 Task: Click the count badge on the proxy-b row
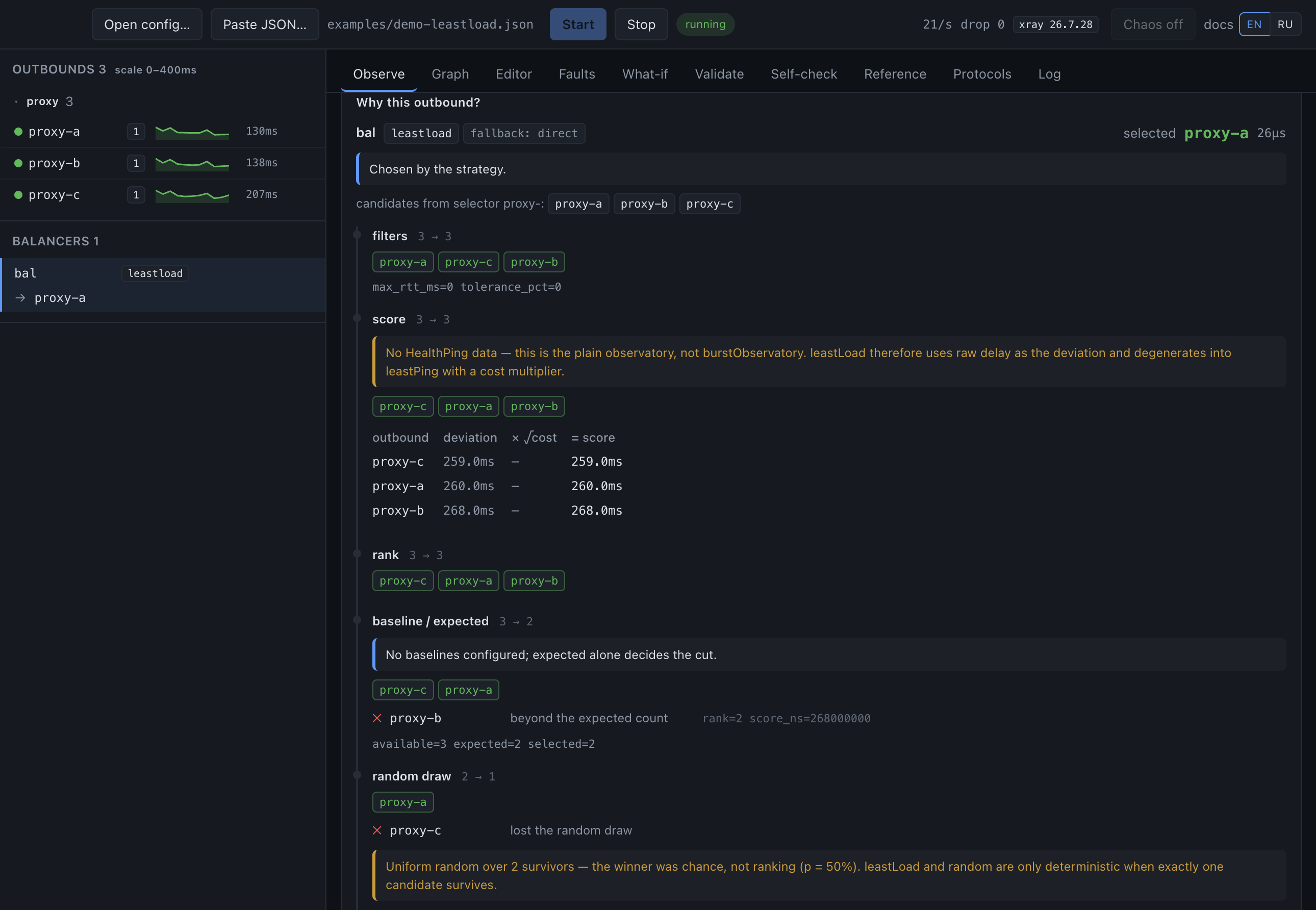tap(136, 163)
